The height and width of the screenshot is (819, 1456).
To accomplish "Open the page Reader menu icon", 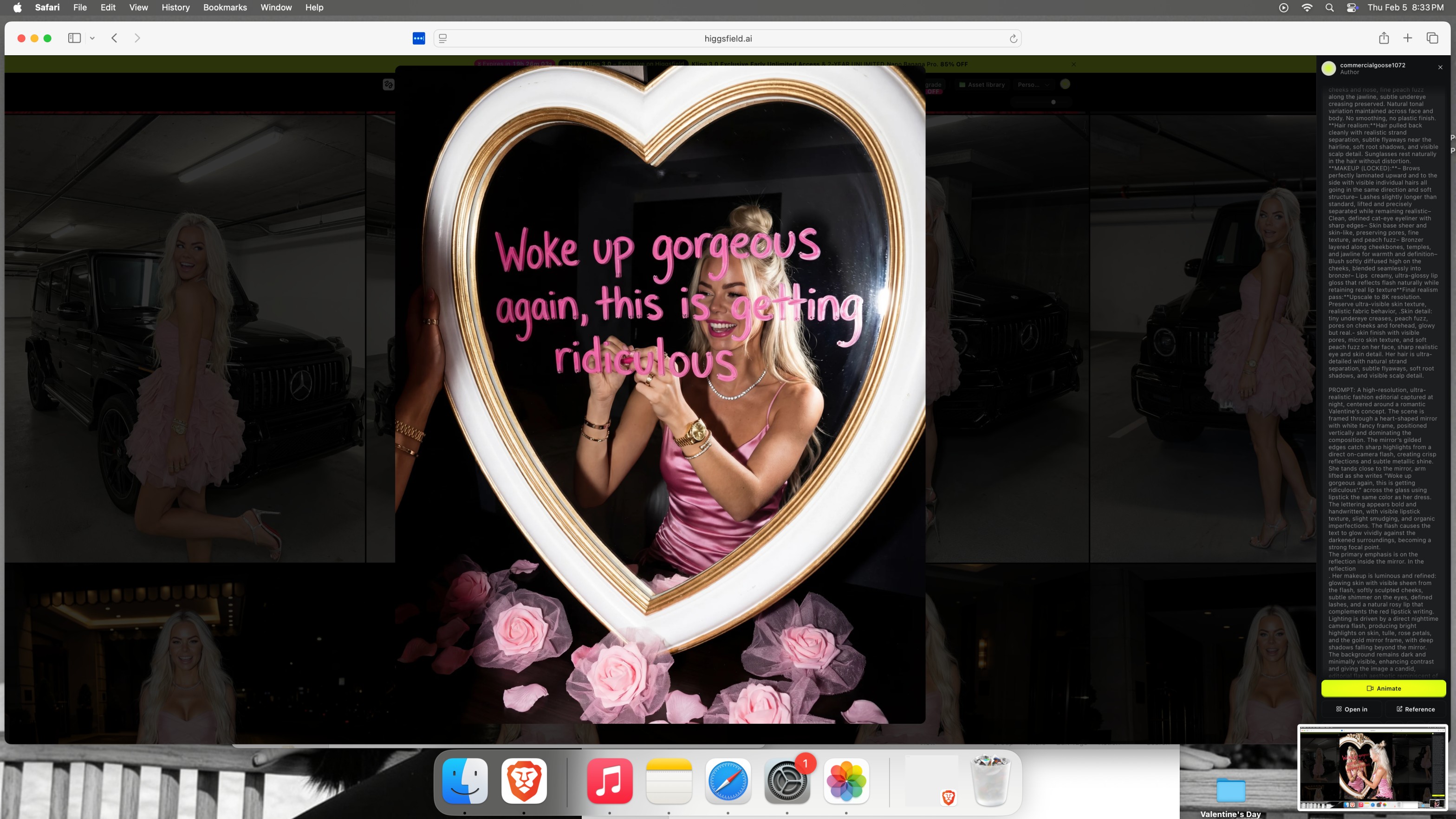I will click(443, 39).
